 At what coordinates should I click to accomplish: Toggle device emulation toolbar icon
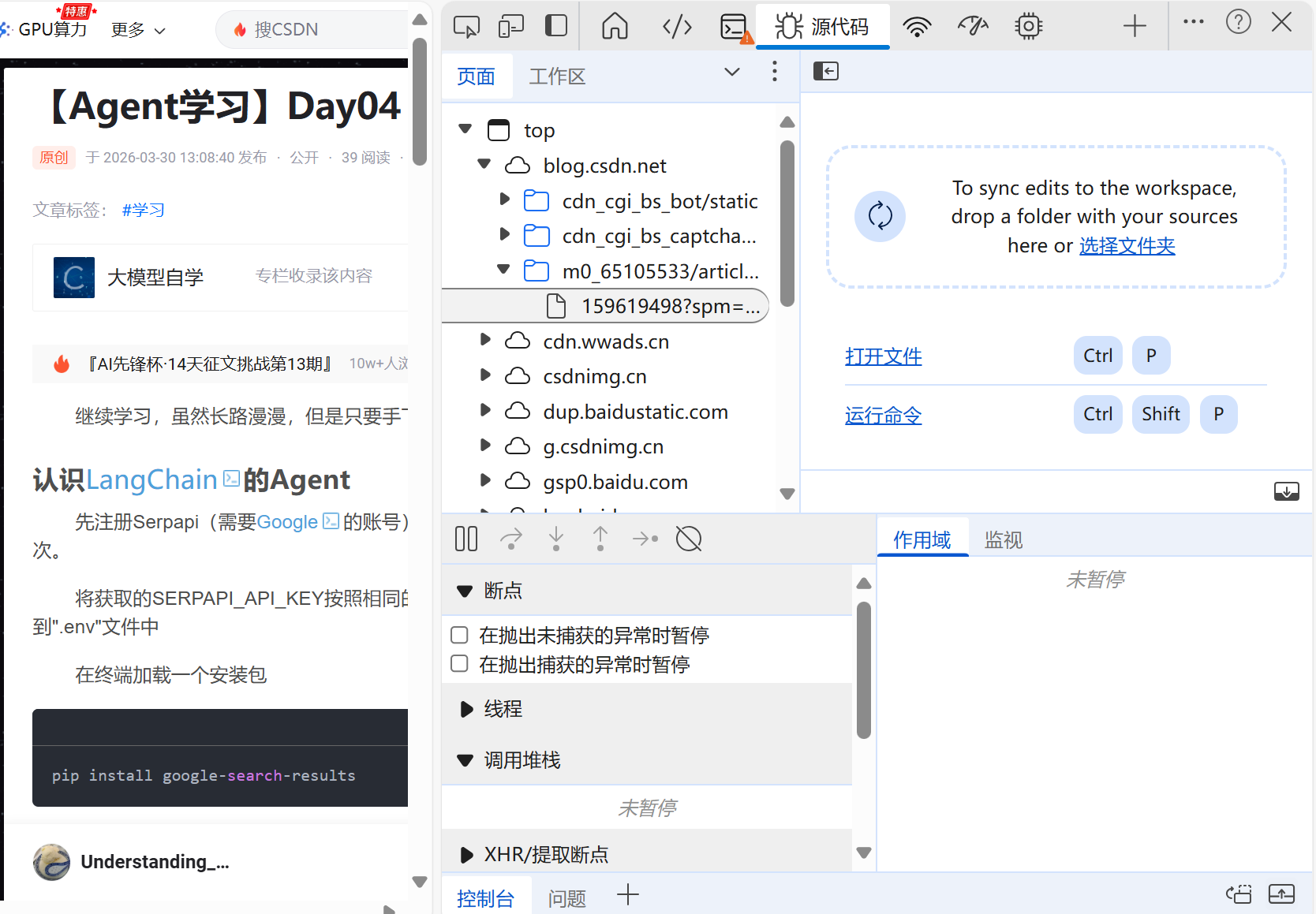511,27
